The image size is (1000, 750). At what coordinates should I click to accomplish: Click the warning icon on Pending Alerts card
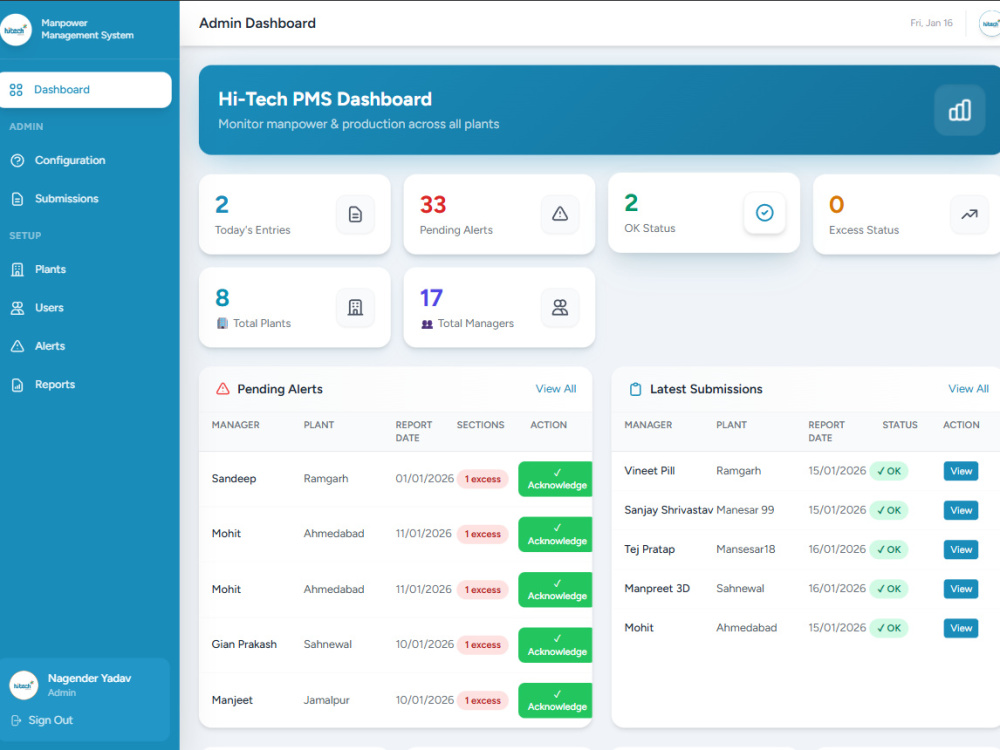pyautogui.click(x=560, y=214)
